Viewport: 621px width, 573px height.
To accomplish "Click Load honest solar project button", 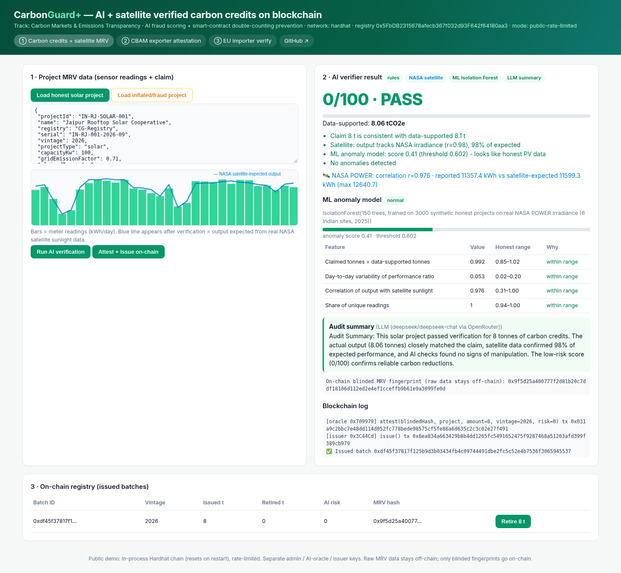I will coord(70,95).
